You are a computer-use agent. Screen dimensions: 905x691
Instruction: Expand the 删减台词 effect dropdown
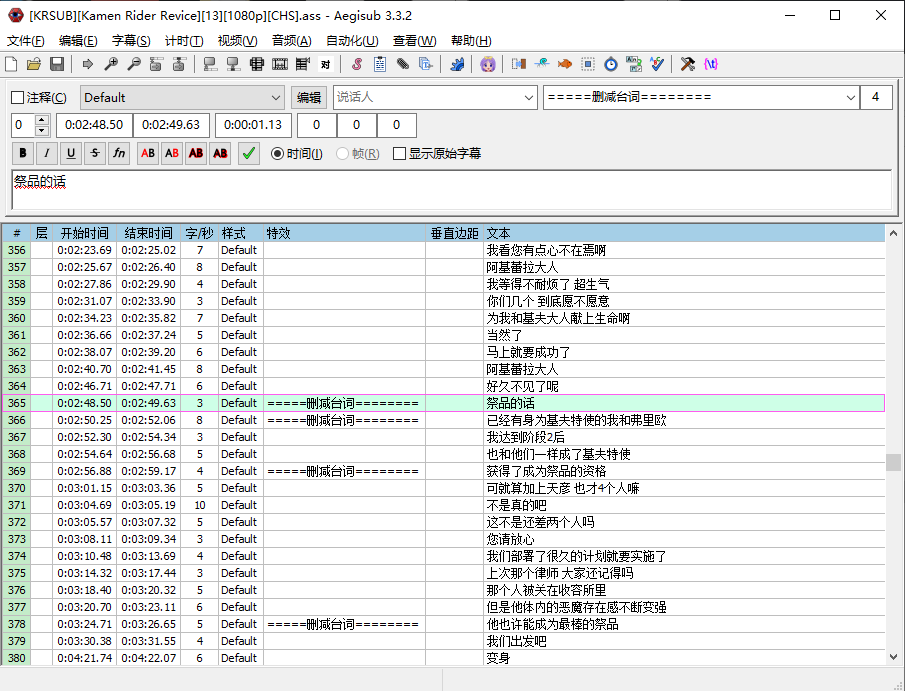pos(851,98)
